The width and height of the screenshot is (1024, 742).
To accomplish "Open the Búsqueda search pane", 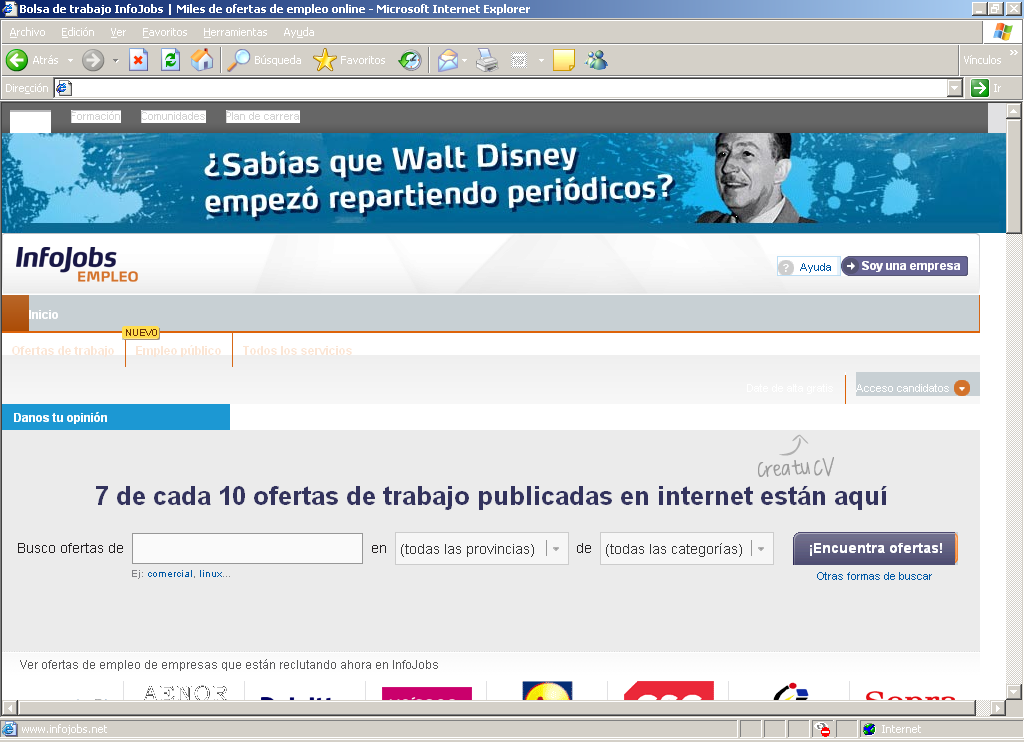I will (x=265, y=60).
